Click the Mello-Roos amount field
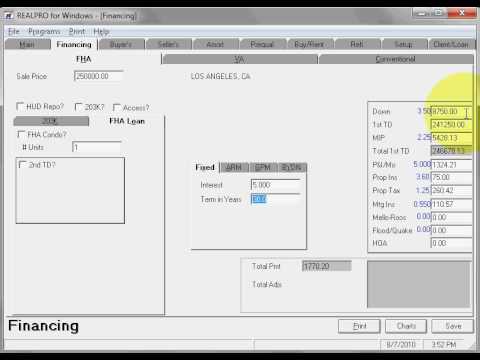The height and width of the screenshot is (360, 480). 452,217
